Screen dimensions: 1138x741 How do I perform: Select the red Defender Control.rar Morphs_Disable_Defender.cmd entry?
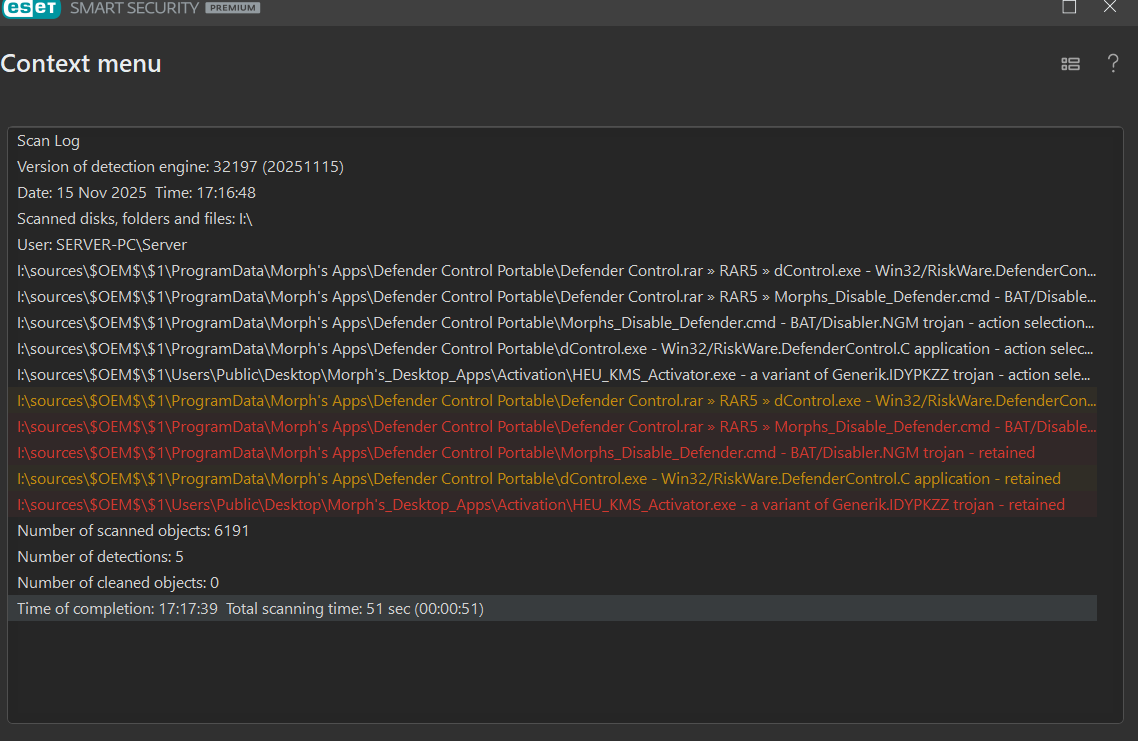click(556, 427)
